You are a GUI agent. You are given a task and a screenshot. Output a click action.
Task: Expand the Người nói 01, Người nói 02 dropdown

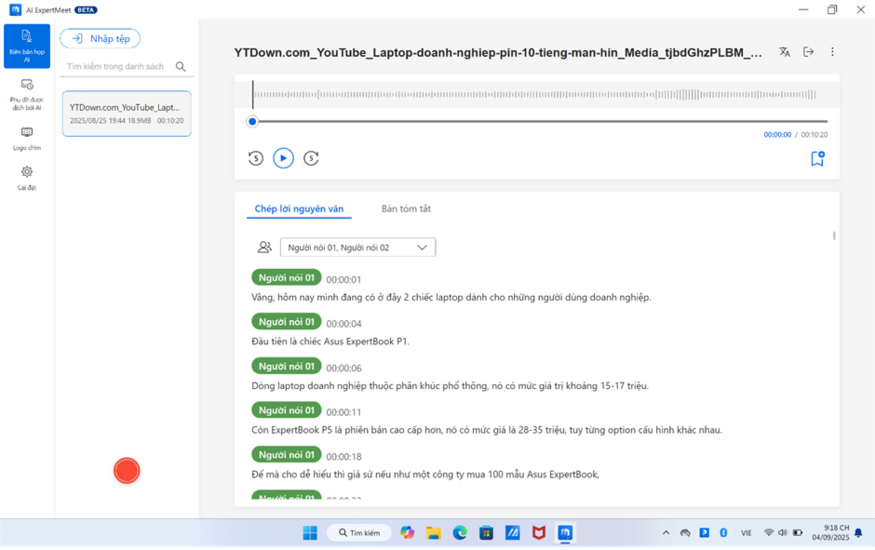tap(357, 247)
